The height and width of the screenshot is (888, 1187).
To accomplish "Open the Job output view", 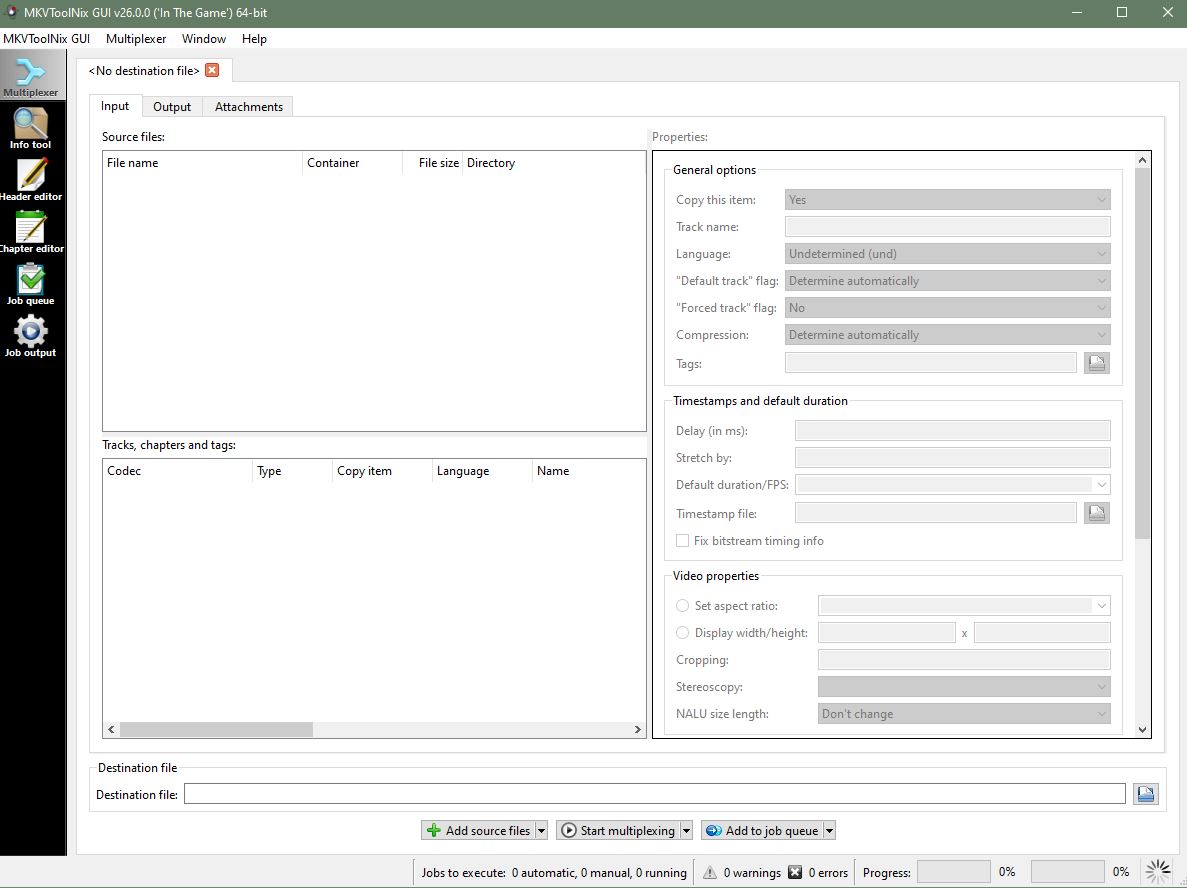I will click(30, 336).
